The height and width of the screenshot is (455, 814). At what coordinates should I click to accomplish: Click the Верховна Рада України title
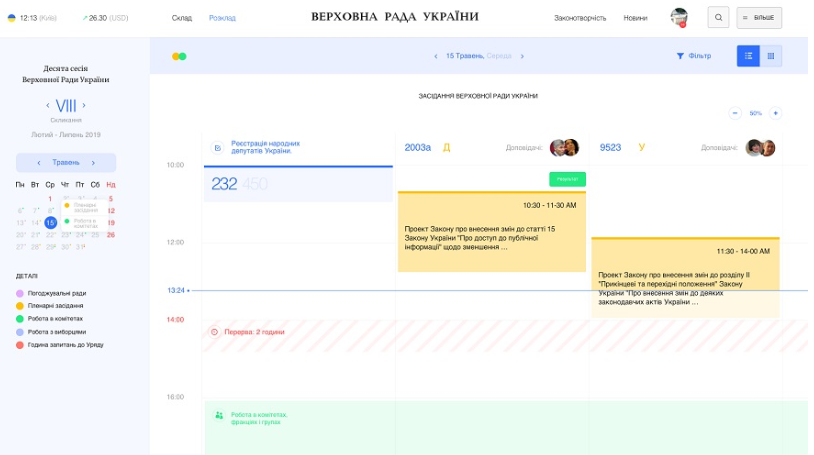click(395, 17)
